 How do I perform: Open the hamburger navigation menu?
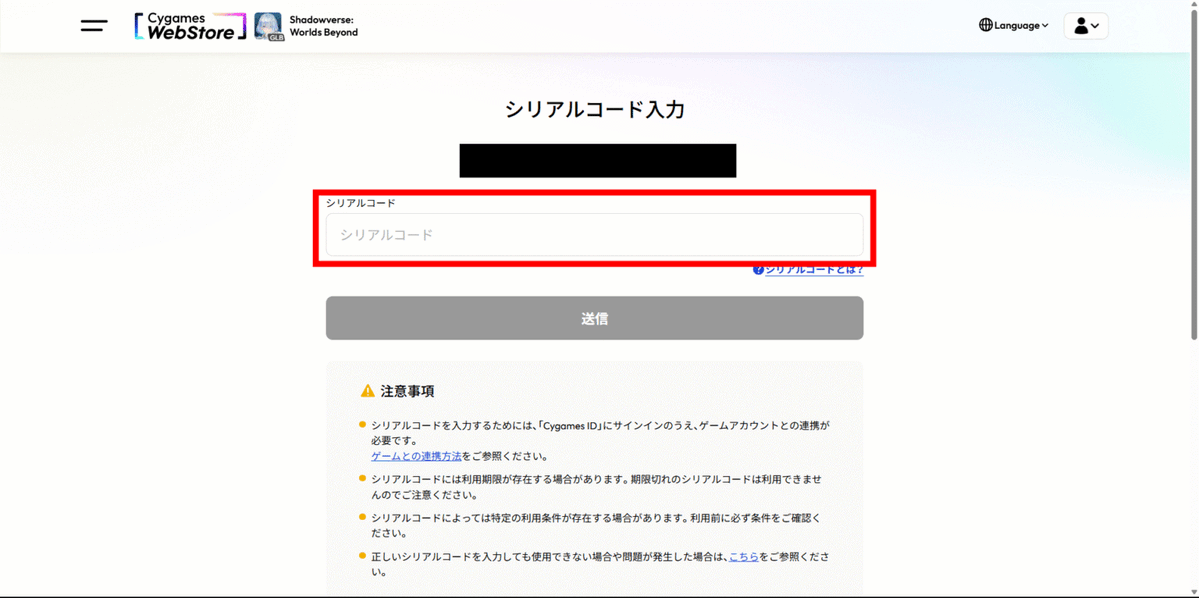(94, 25)
